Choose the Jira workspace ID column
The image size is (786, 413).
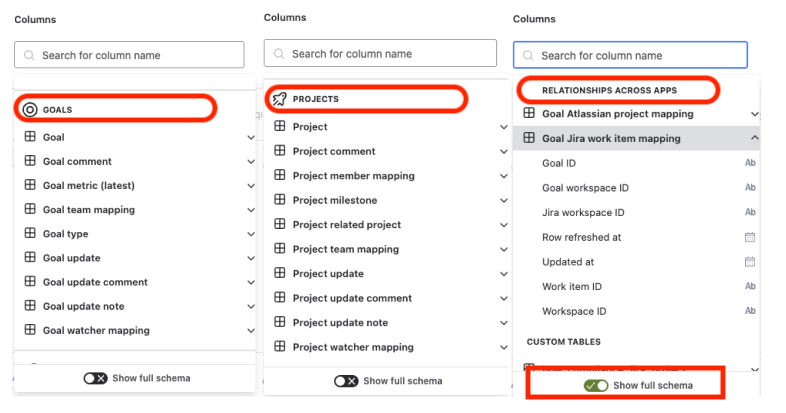[583, 212]
